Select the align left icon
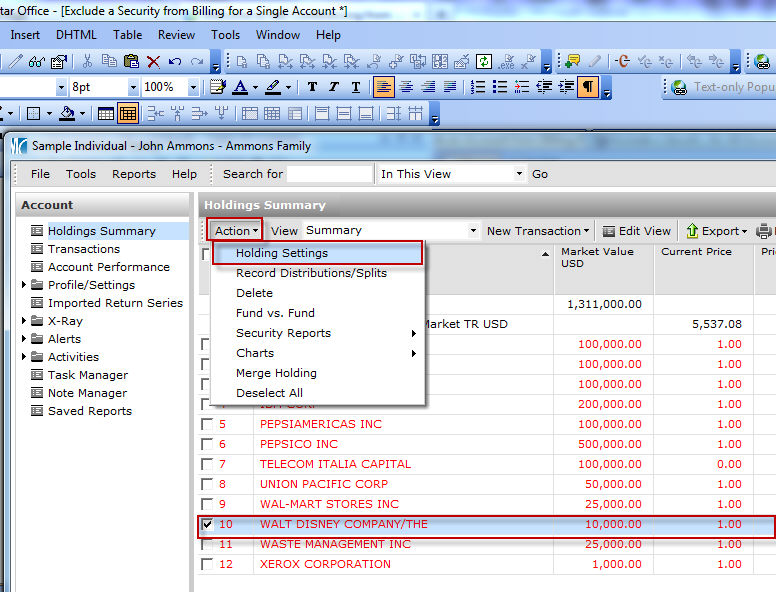The image size is (776, 592). point(384,87)
